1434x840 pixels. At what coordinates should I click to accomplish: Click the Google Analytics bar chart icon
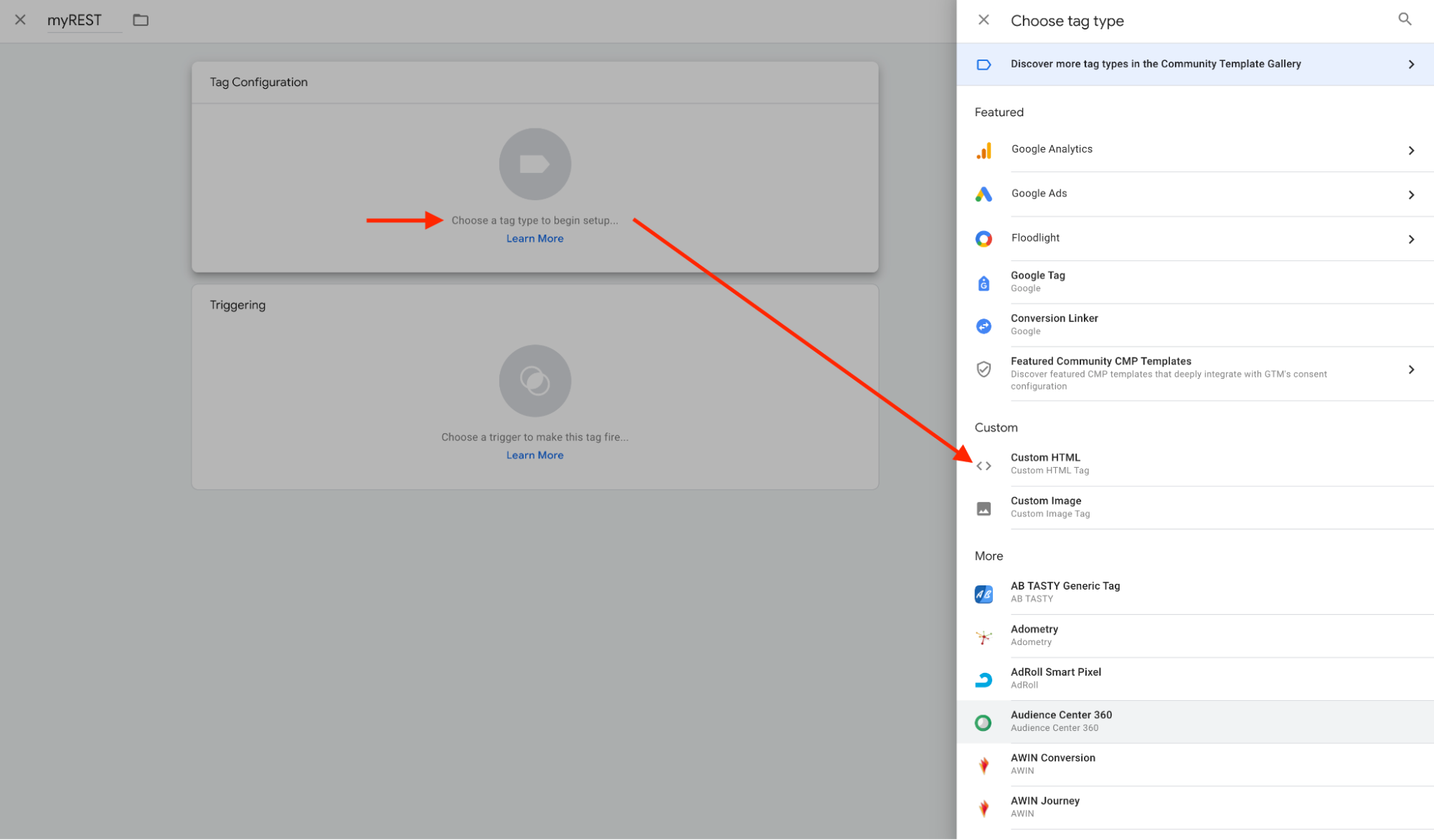[x=983, y=151]
